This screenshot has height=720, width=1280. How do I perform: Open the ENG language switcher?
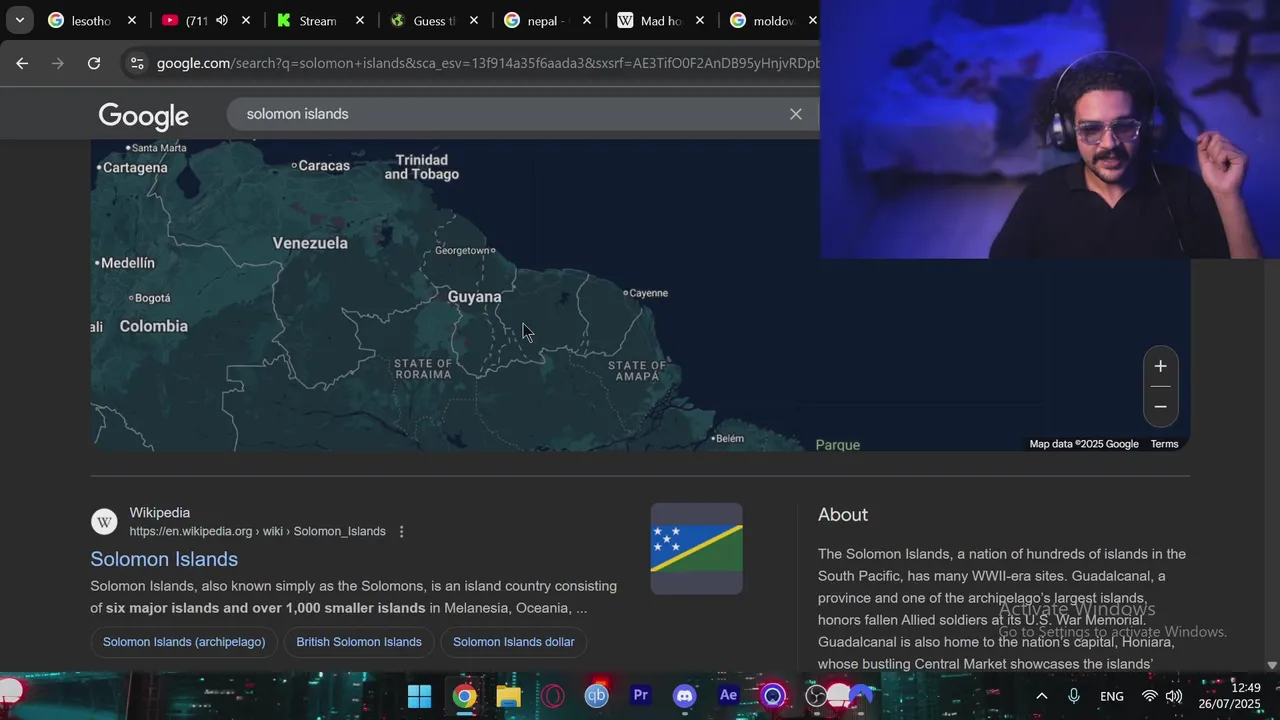[x=1112, y=696]
